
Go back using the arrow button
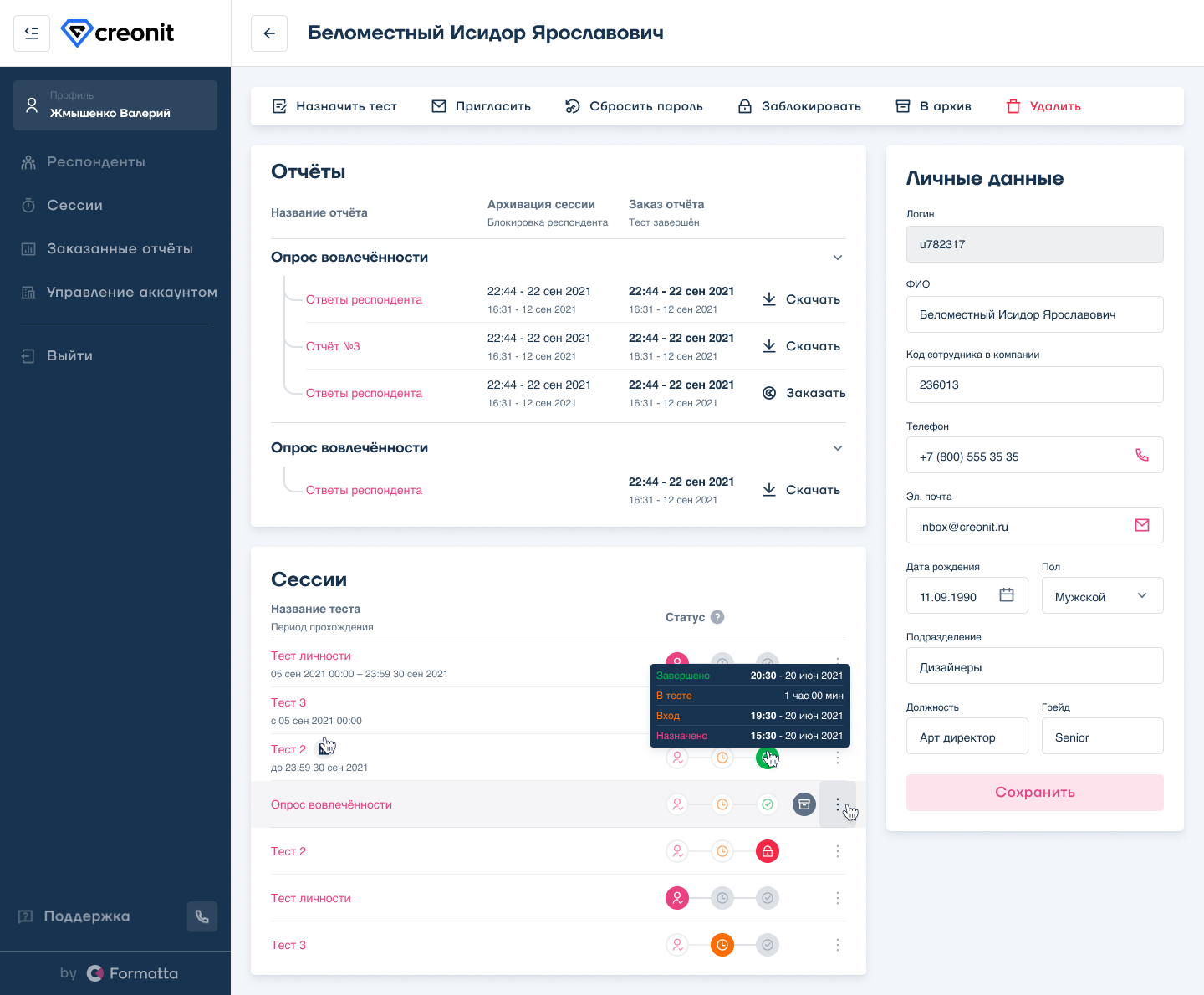(x=269, y=33)
